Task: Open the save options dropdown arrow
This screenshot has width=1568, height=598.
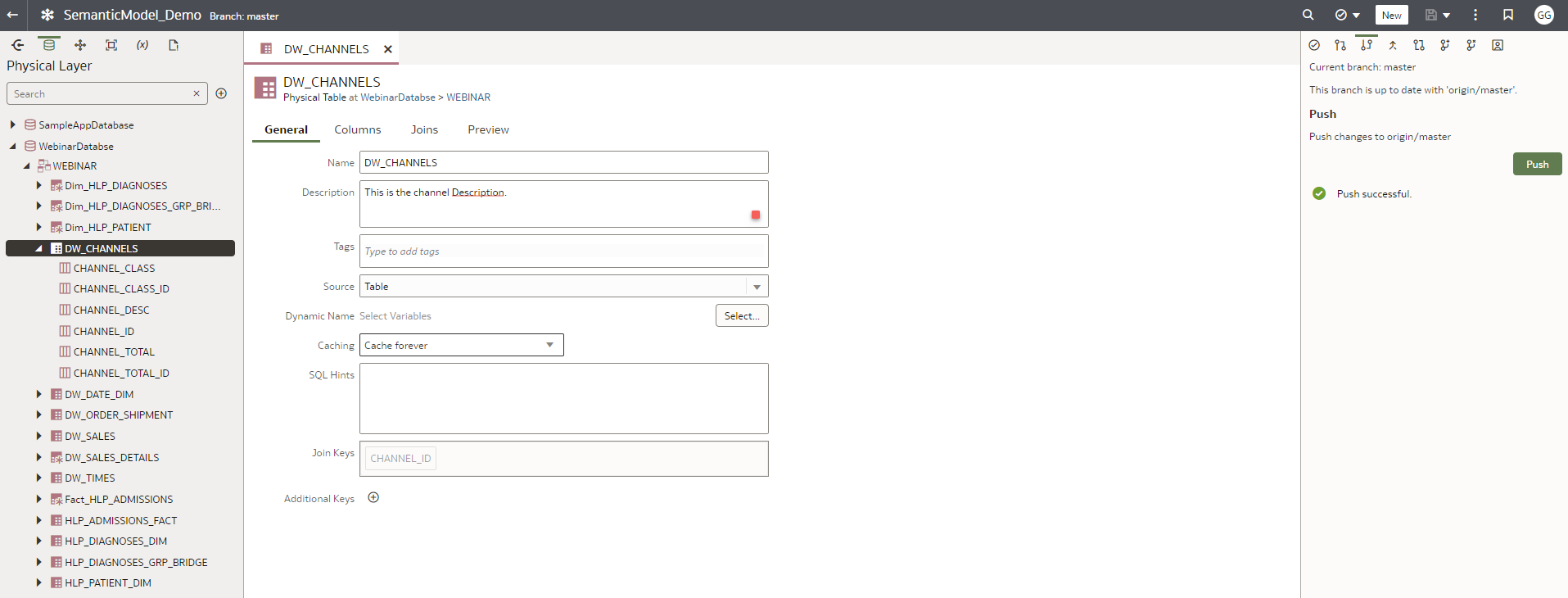Action: (x=1447, y=16)
